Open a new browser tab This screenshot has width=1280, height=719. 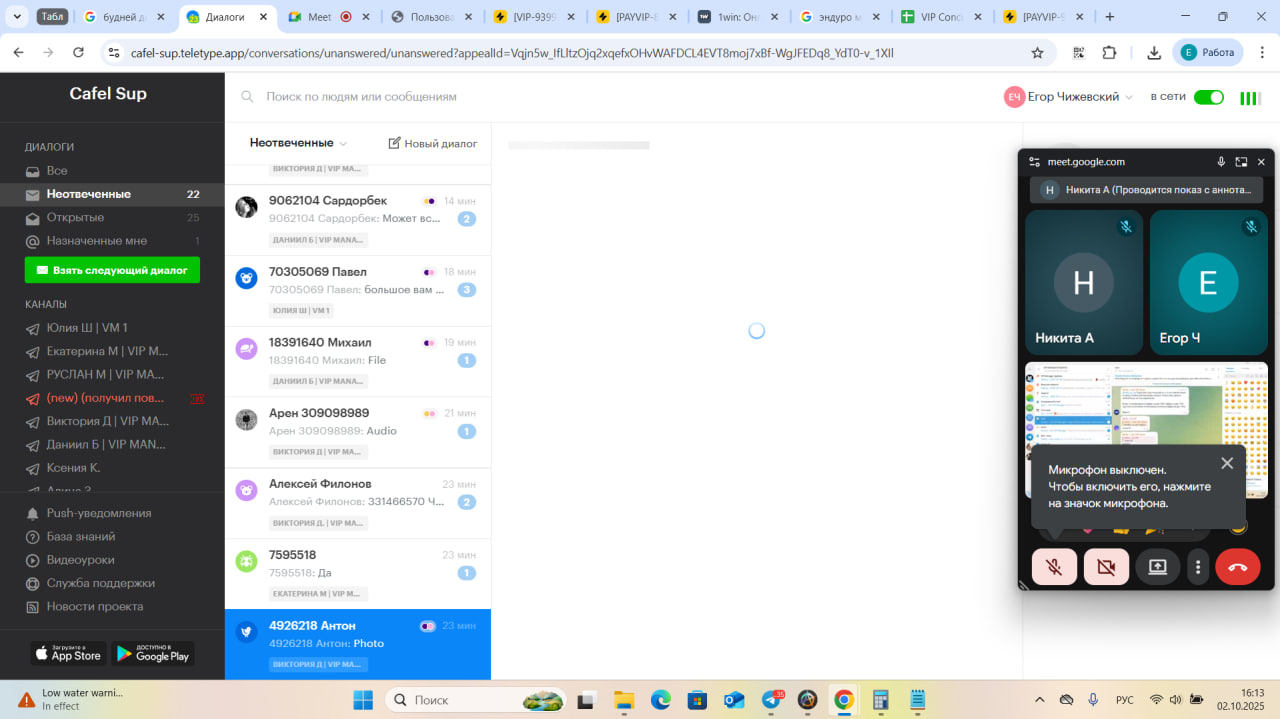(1110, 17)
